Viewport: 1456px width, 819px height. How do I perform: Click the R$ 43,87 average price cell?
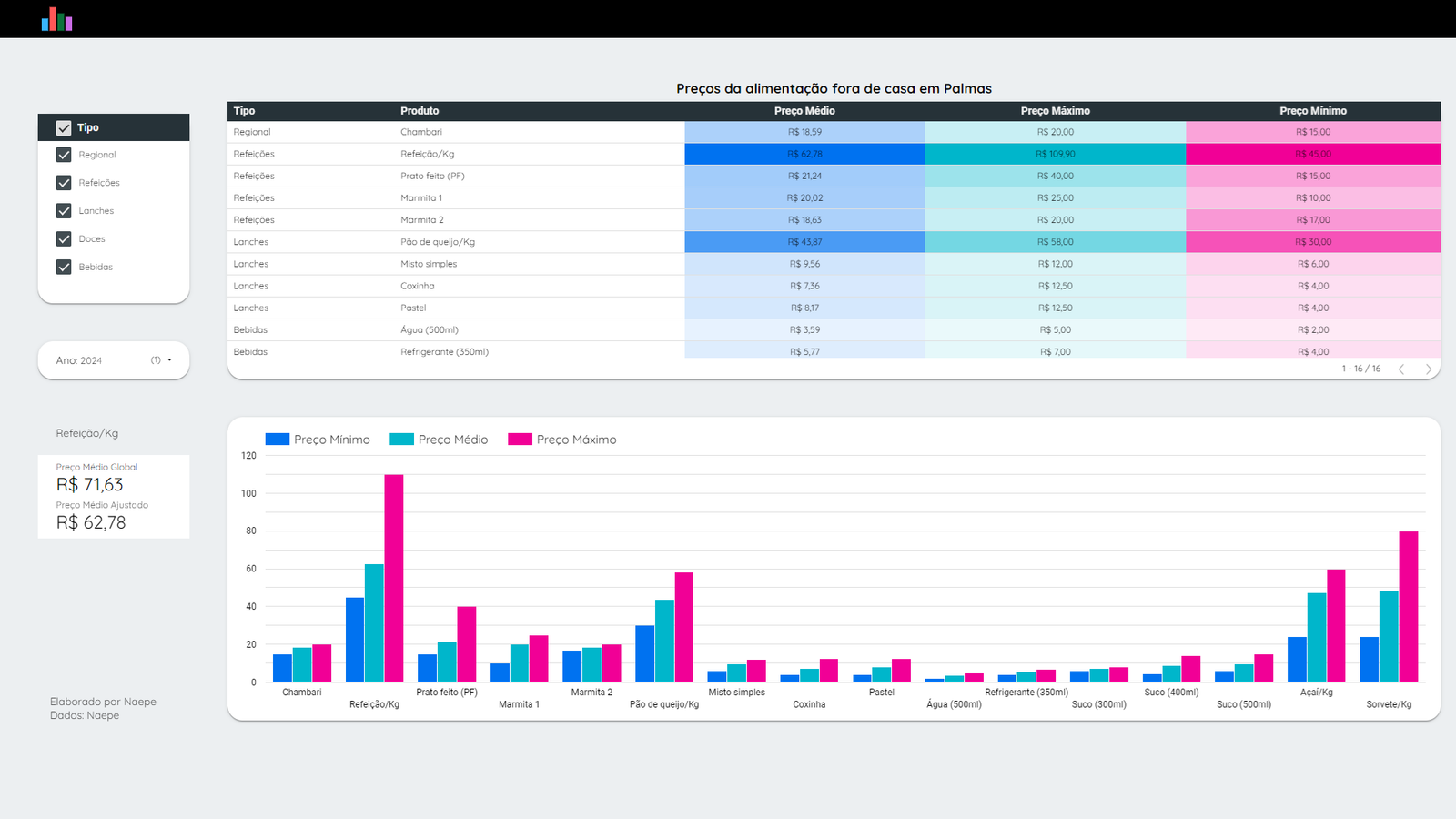[804, 242]
